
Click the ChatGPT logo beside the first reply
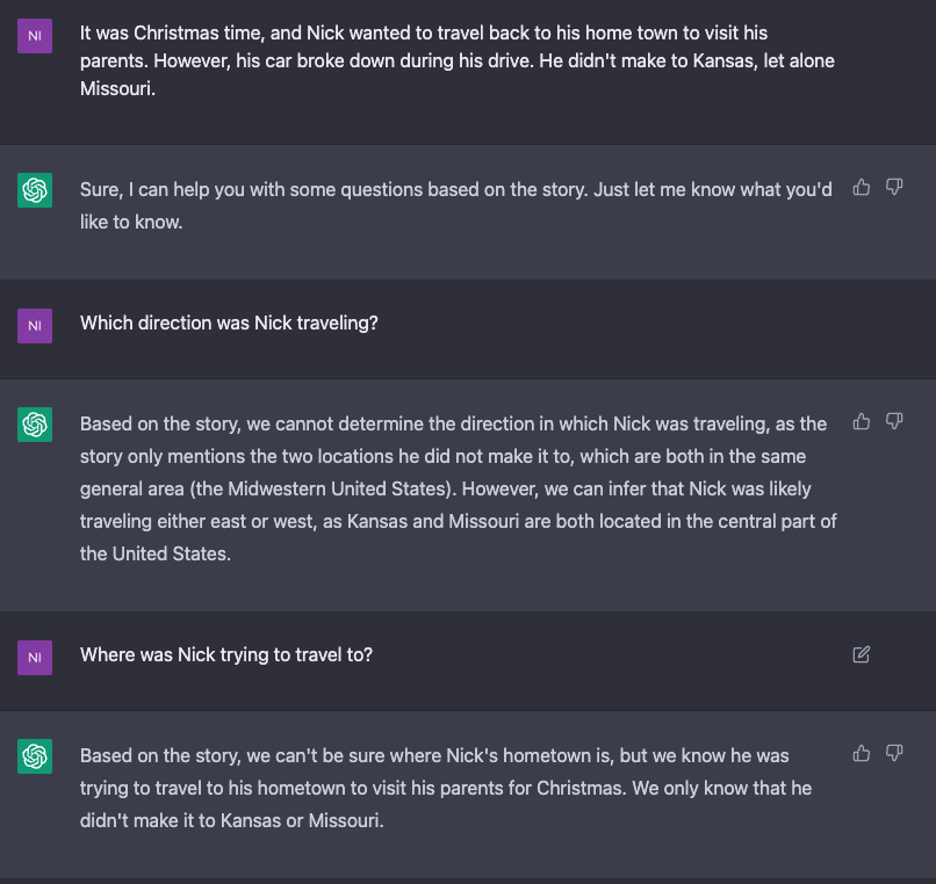click(35, 190)
